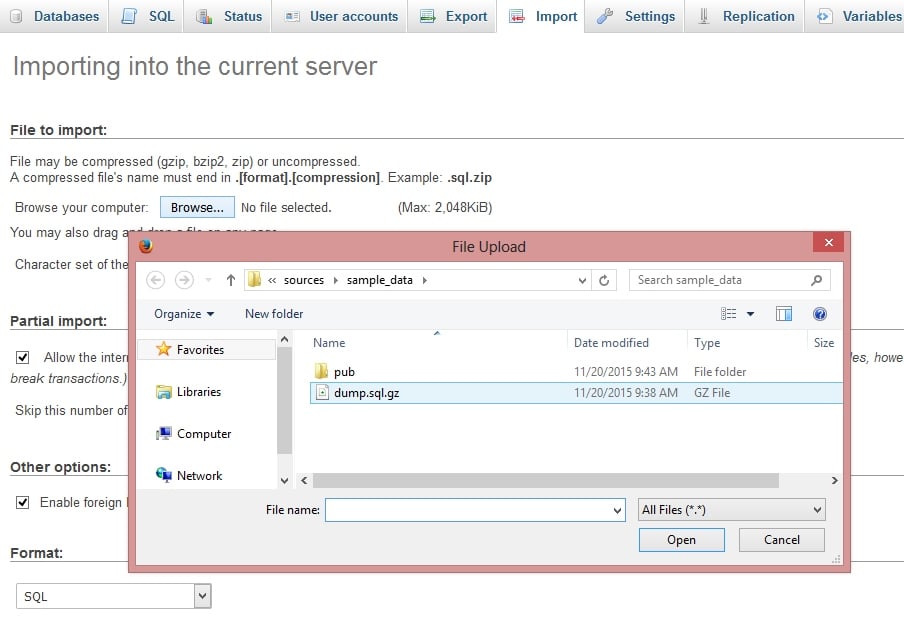Image resolution: width=904 pixels, height=631 pixels.
Task: Click the horizontal scrollbar in file list
Action: (x=540, y=481)
